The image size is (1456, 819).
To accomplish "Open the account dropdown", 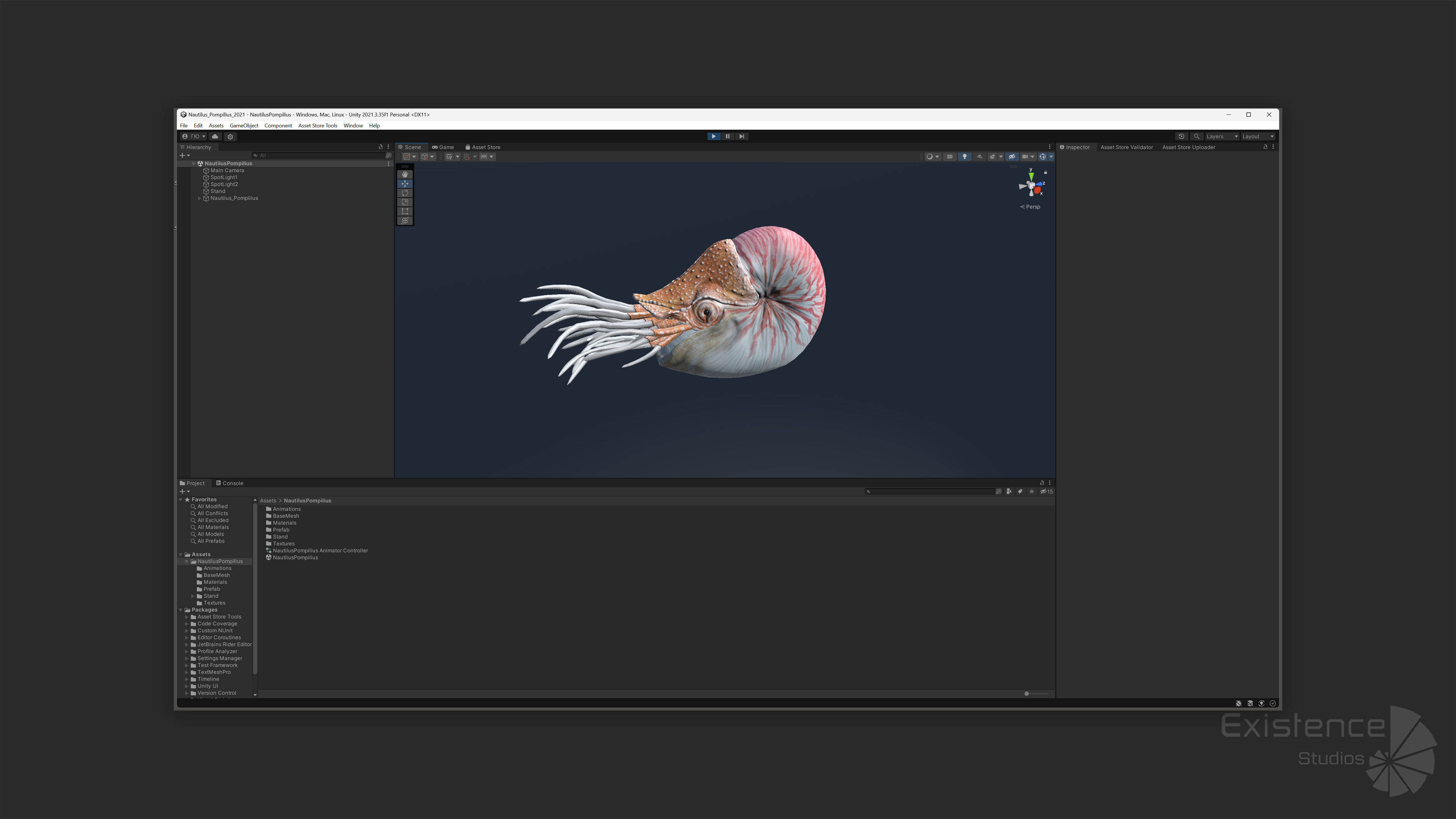I will point(193,136).
